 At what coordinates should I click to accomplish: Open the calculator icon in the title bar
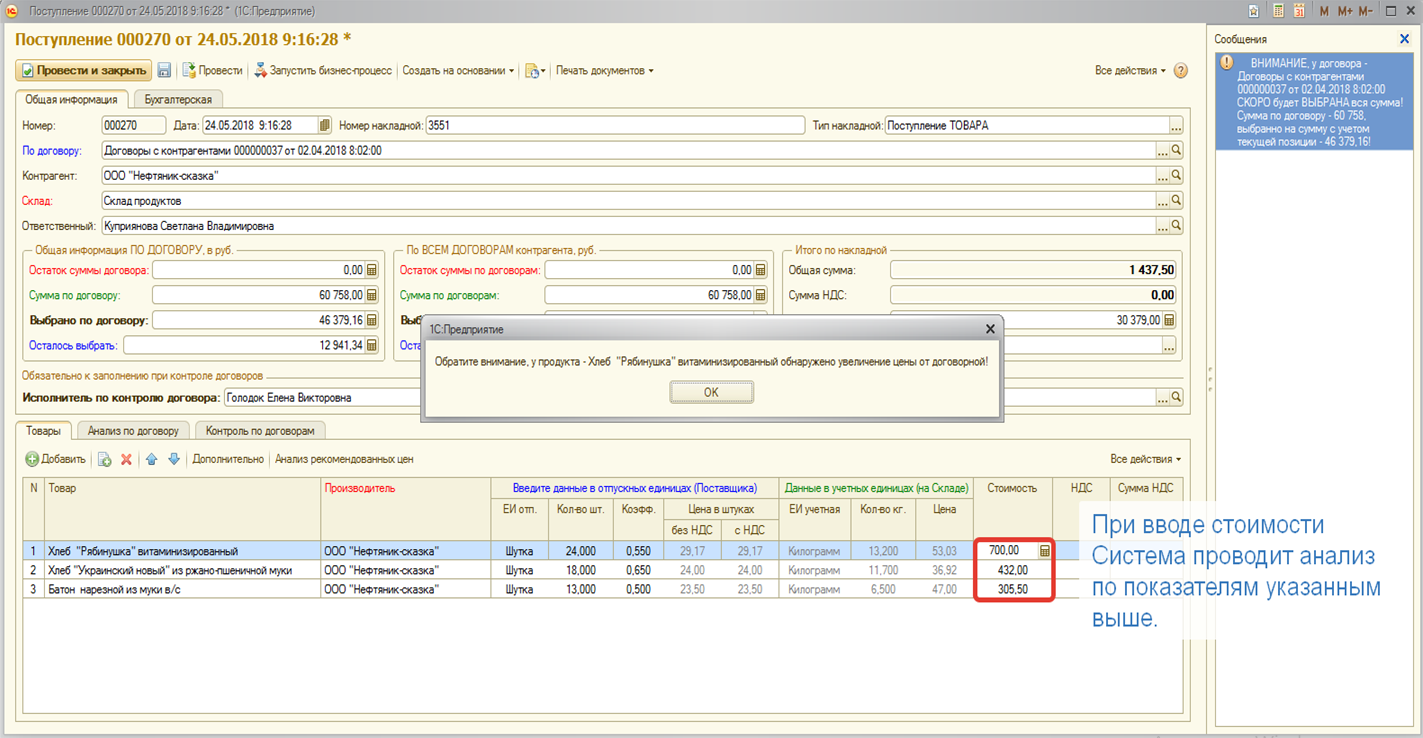(x=1278, y=11)
